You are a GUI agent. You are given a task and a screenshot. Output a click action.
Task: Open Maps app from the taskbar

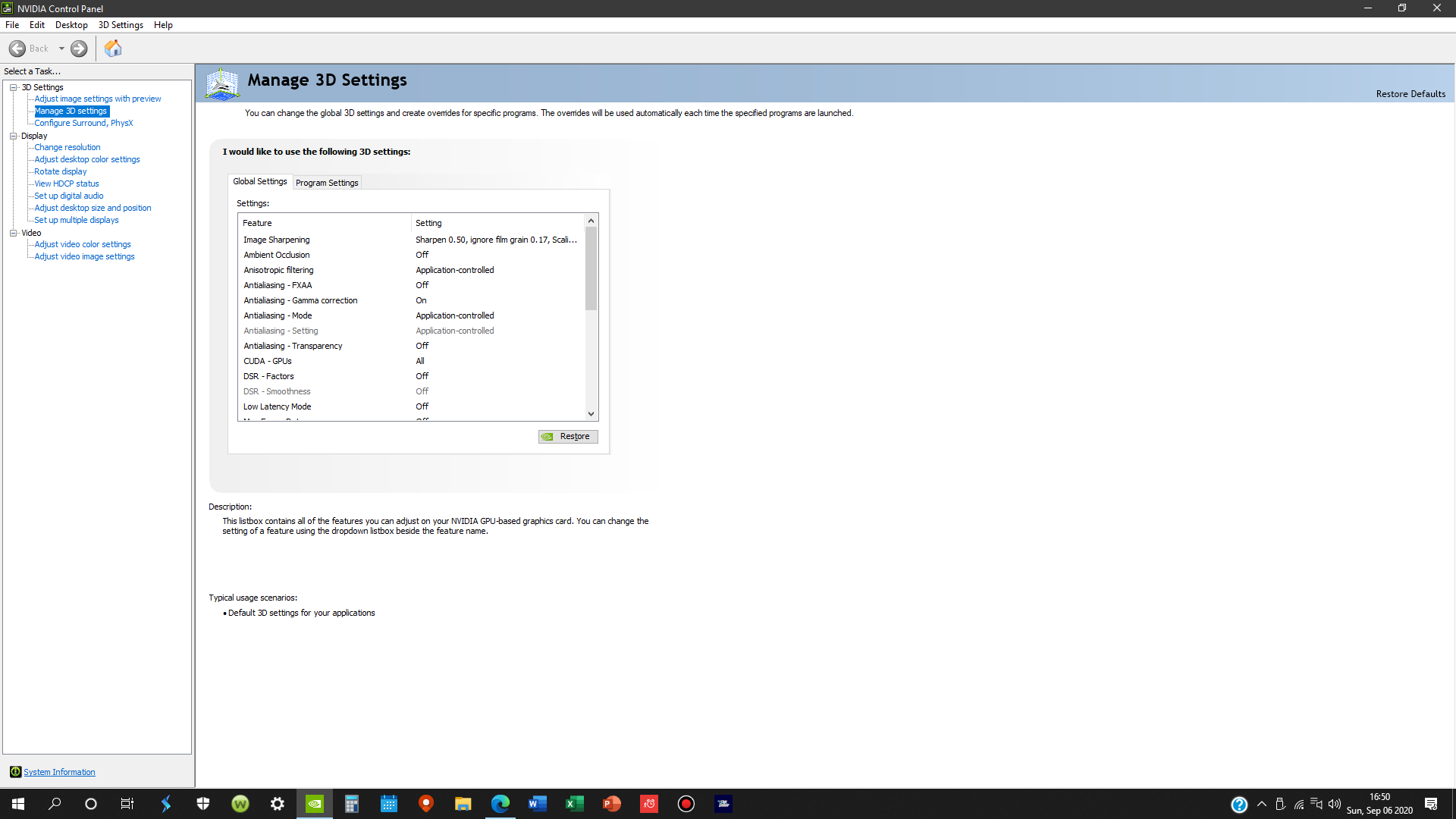(426, 804)
